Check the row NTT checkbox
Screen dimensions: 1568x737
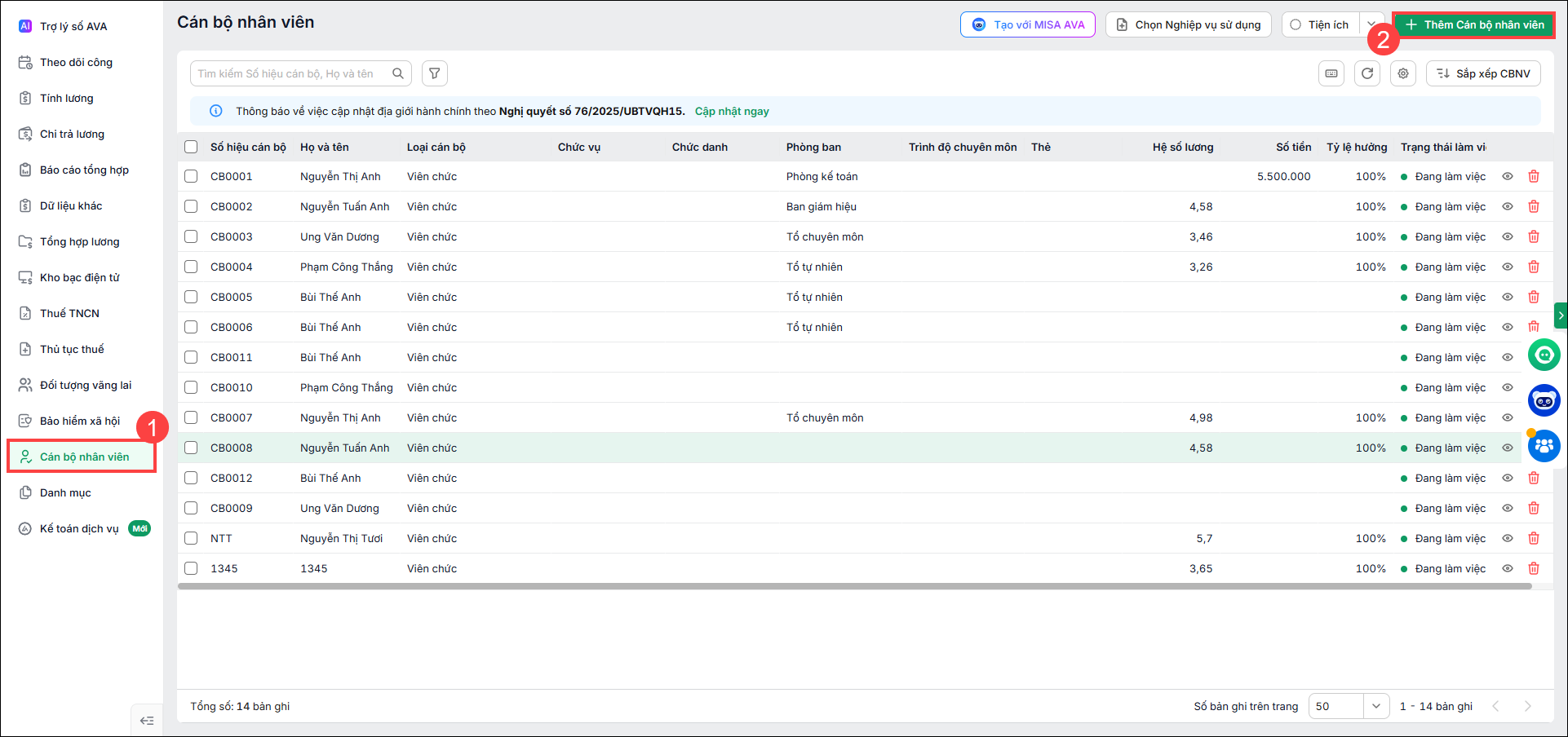pyautogui.click(x=191, y=538)
